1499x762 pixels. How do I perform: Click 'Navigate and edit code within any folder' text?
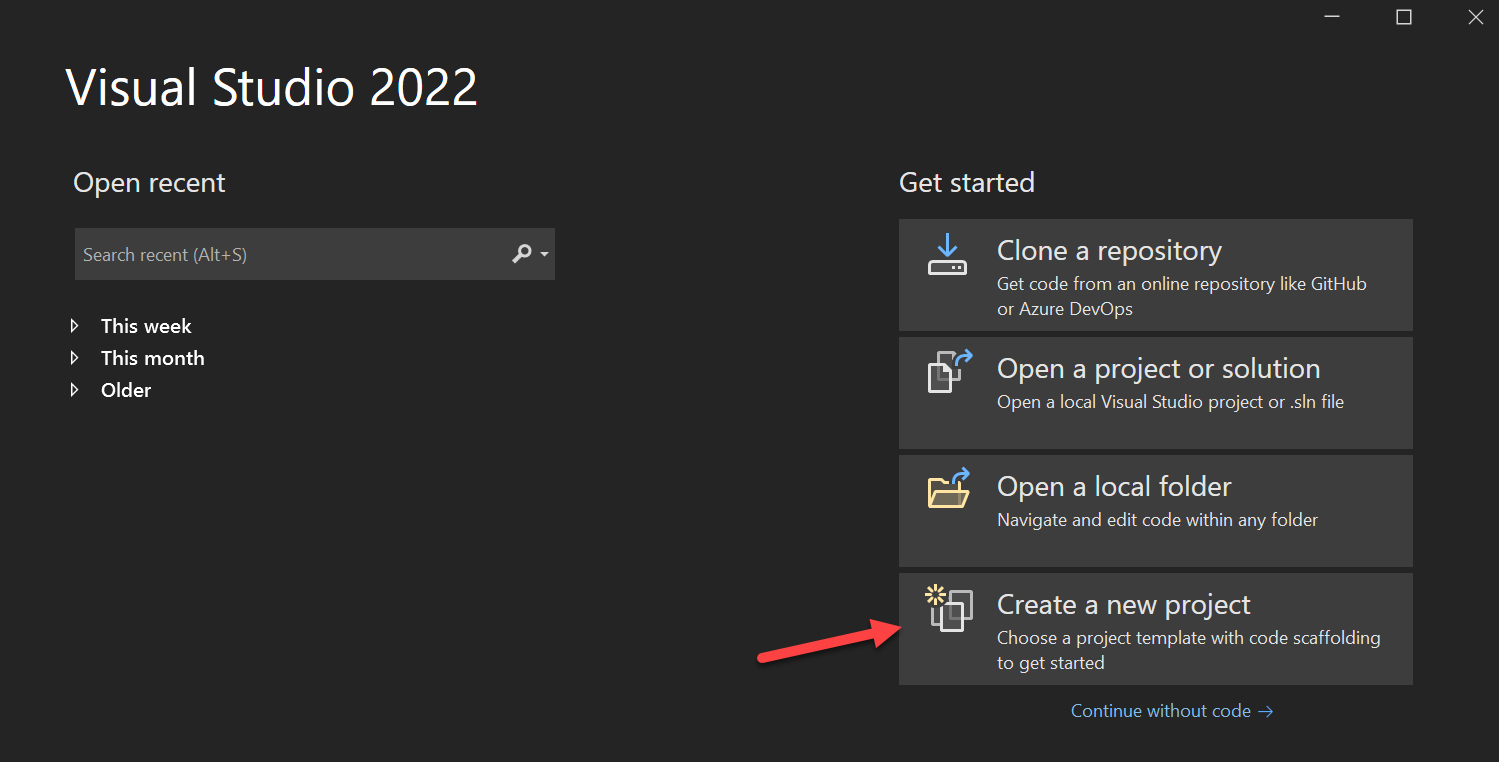pyautogui.click(x=1157, y=520)
